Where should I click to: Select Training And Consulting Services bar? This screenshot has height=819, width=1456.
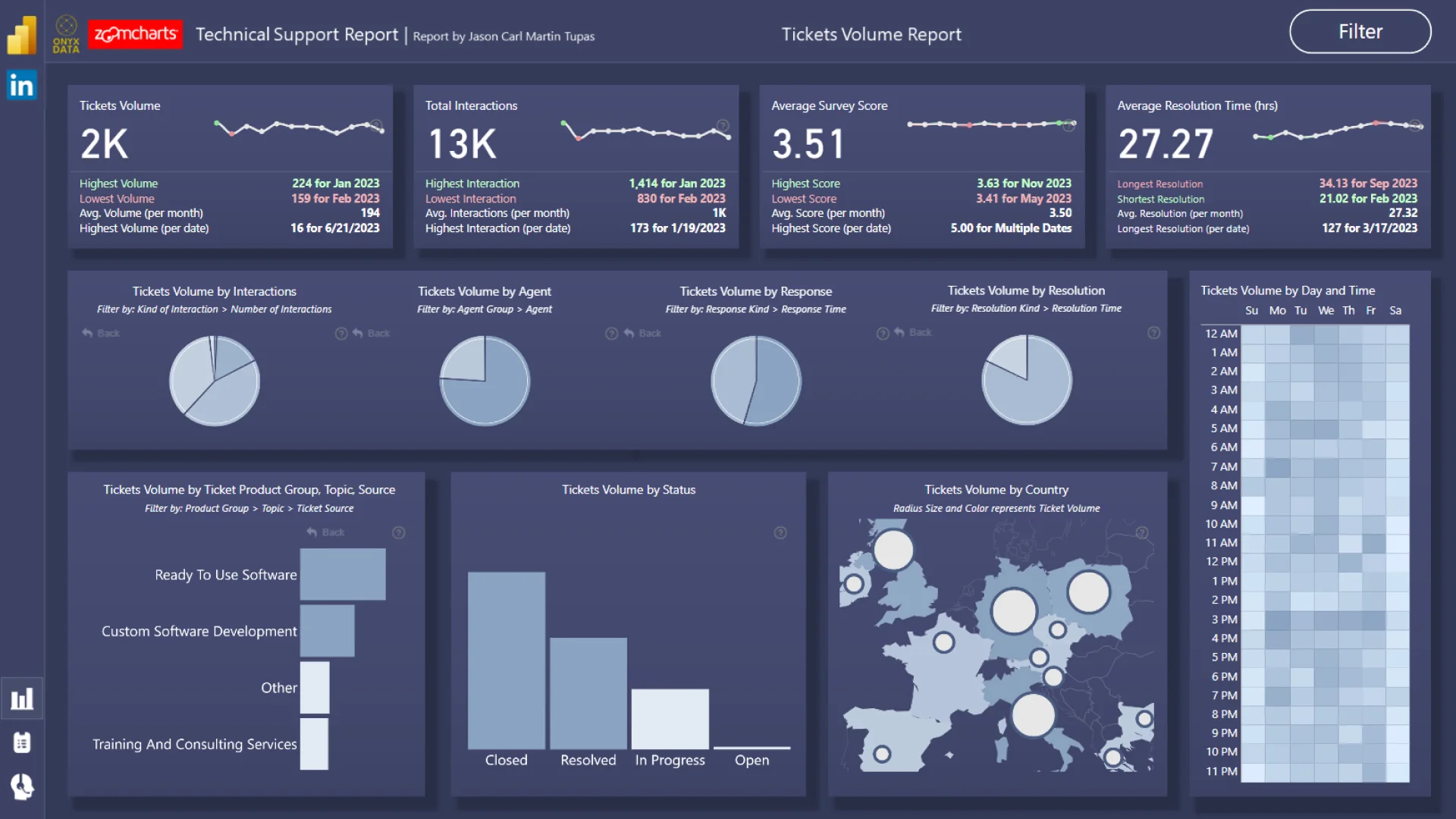tap(314, 744)
